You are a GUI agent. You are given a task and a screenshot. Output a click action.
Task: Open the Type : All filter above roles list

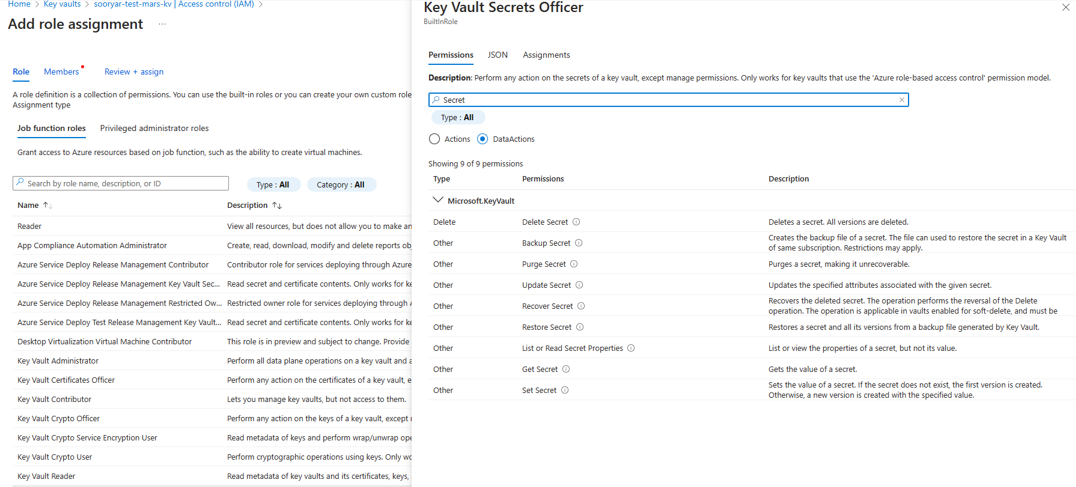[x=273, y=185]
